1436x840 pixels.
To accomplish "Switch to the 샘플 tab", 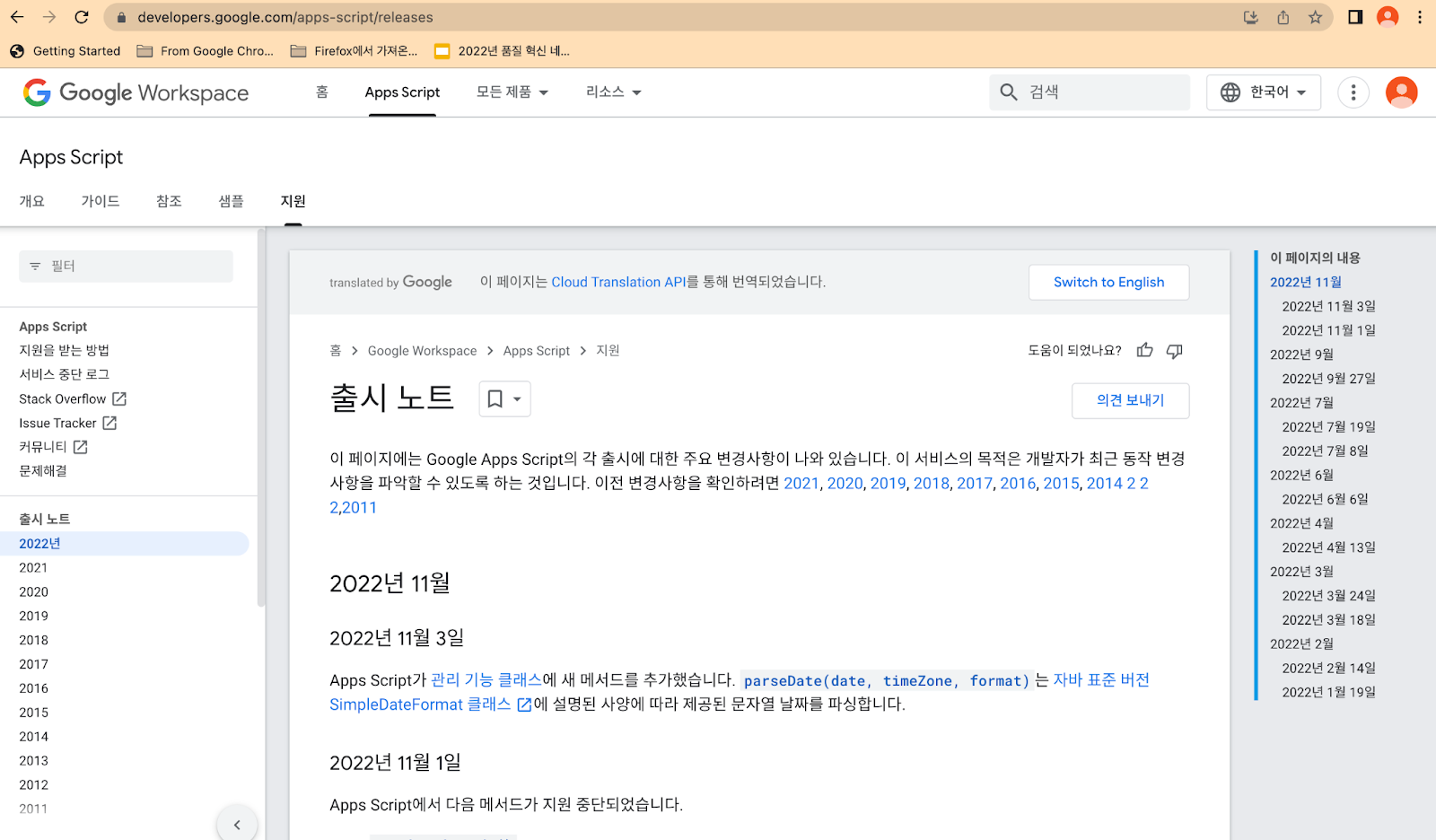I will pos(232,201).
